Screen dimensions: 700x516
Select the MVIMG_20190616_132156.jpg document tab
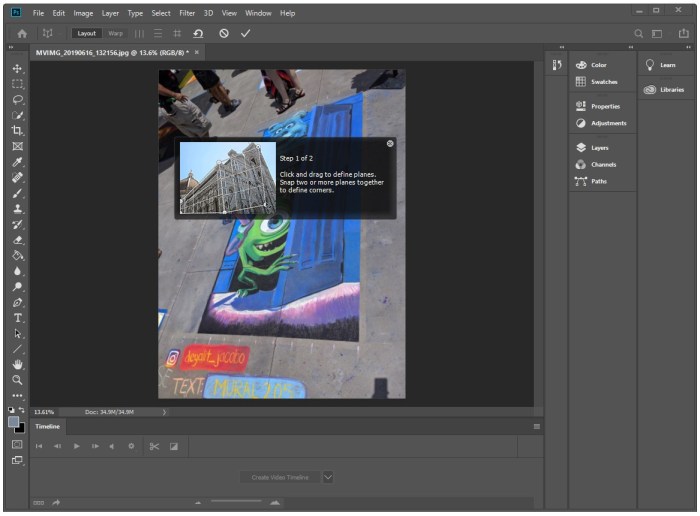[x=110, y=52]
